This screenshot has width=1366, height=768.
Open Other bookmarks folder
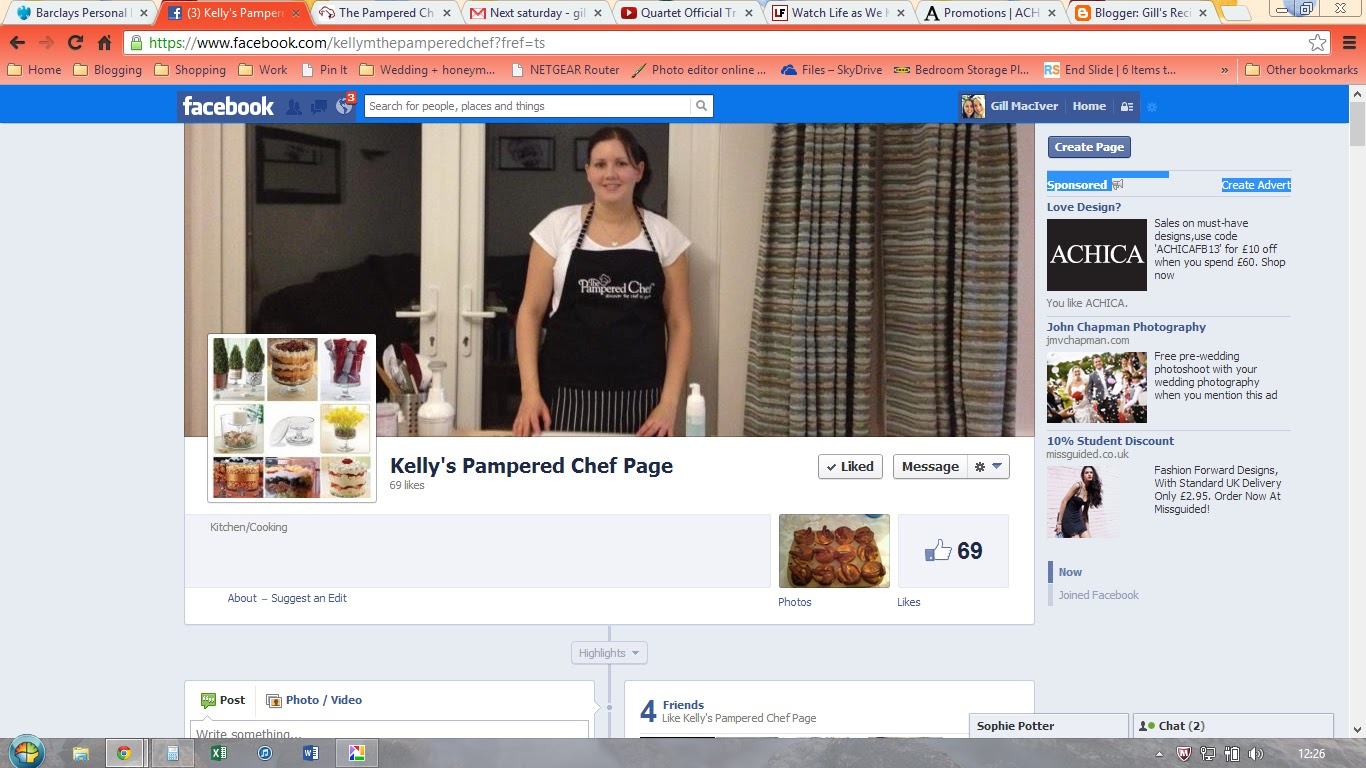[x=1301, y=70]
